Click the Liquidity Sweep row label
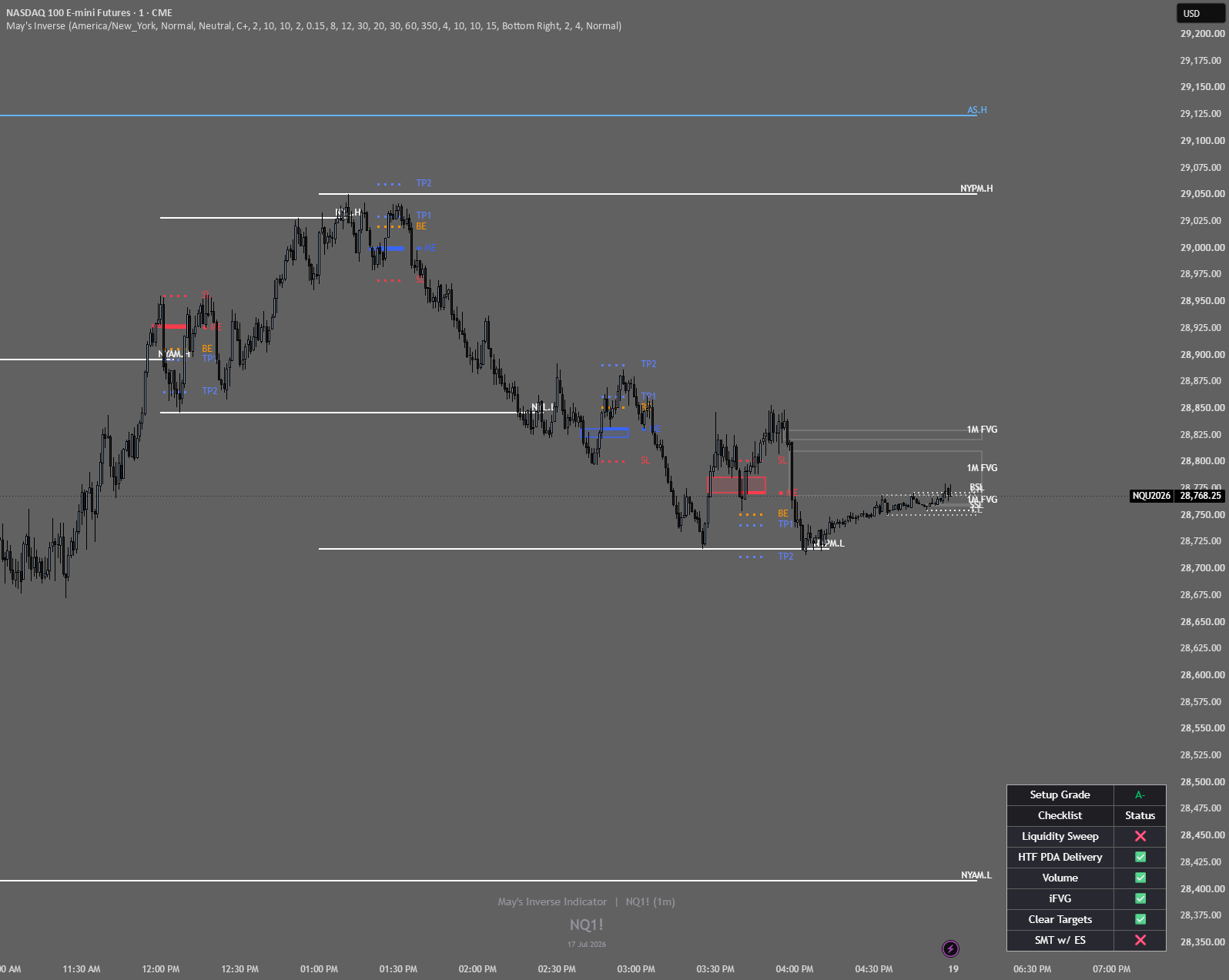Viewport: 1229px width, 980px height. tap(1060, 837)
